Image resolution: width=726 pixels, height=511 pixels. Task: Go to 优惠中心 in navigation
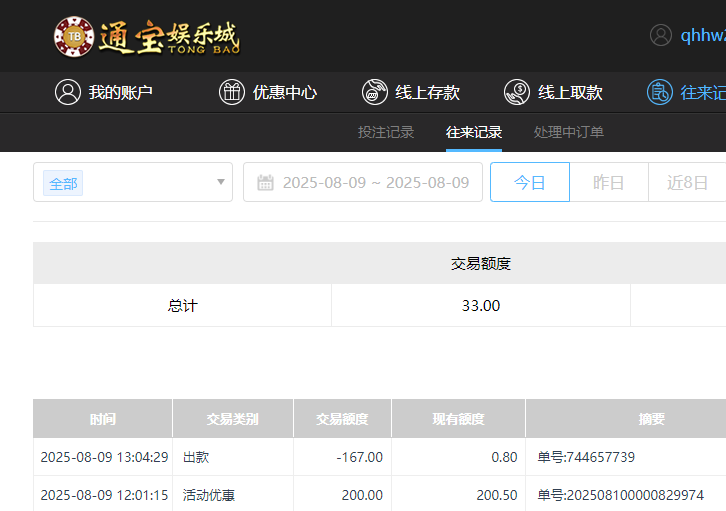click(285, 92)
